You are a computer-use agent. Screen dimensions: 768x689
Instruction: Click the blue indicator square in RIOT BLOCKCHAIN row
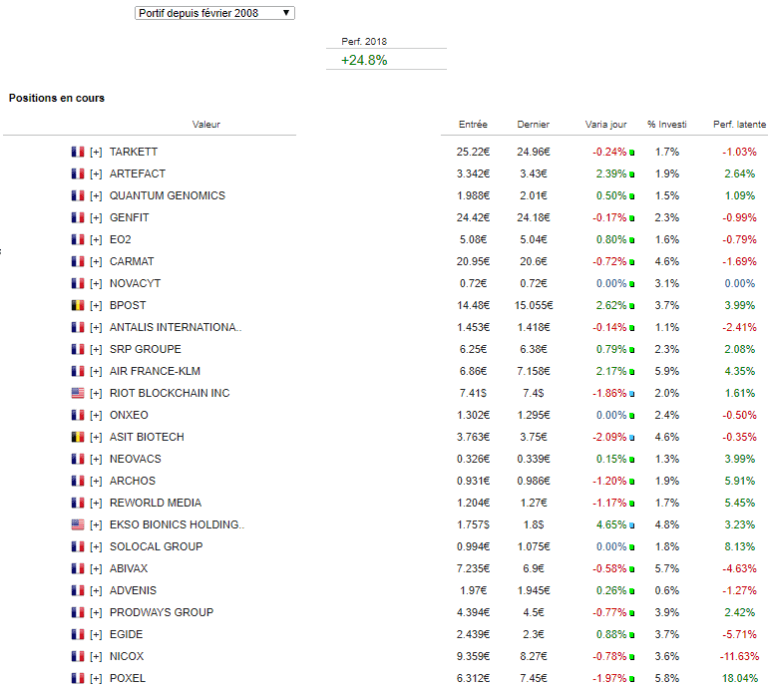[632, 393]
